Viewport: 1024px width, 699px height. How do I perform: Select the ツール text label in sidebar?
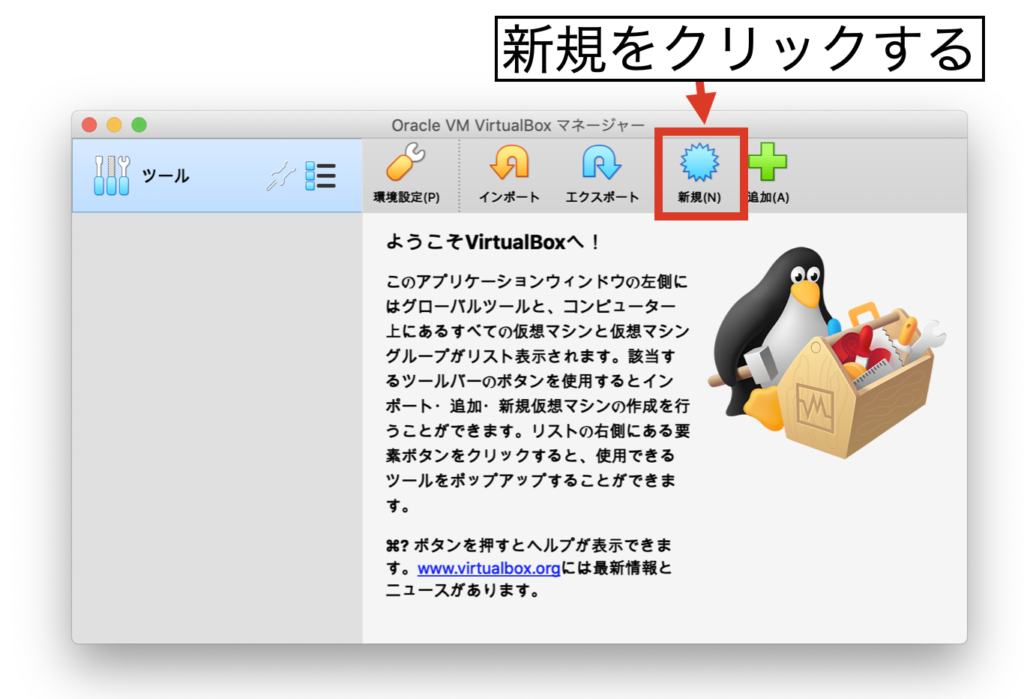[x=165, y=176]
